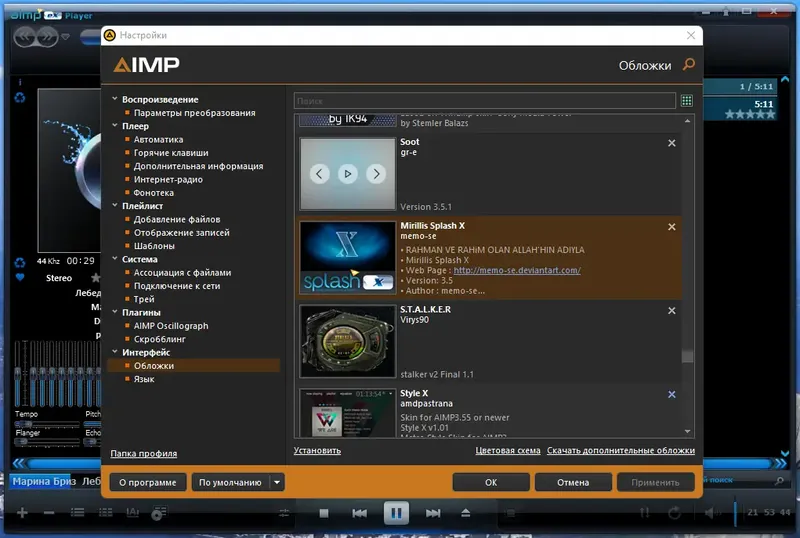This screenshot has width=800, height=538.
Task: Click the search magnifier icon next to Обложки
Action: (689, 64)
